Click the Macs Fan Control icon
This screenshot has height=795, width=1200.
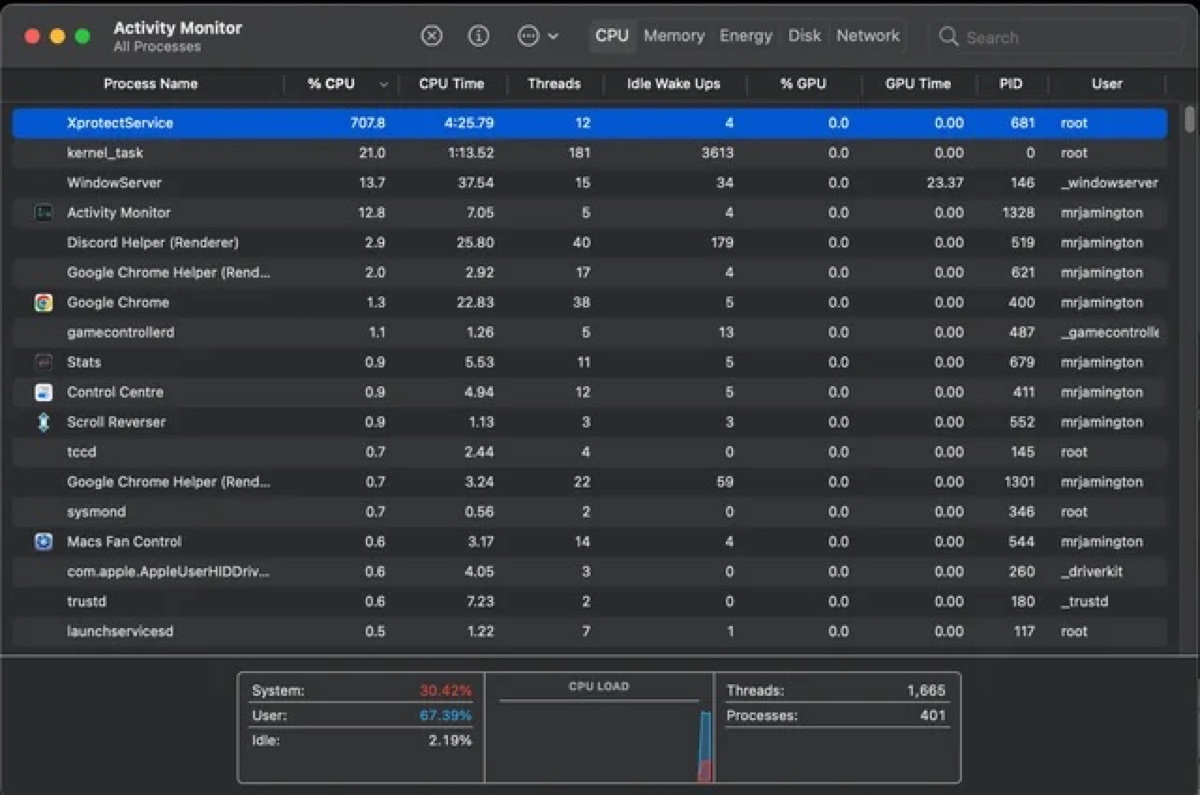[43, 542]
